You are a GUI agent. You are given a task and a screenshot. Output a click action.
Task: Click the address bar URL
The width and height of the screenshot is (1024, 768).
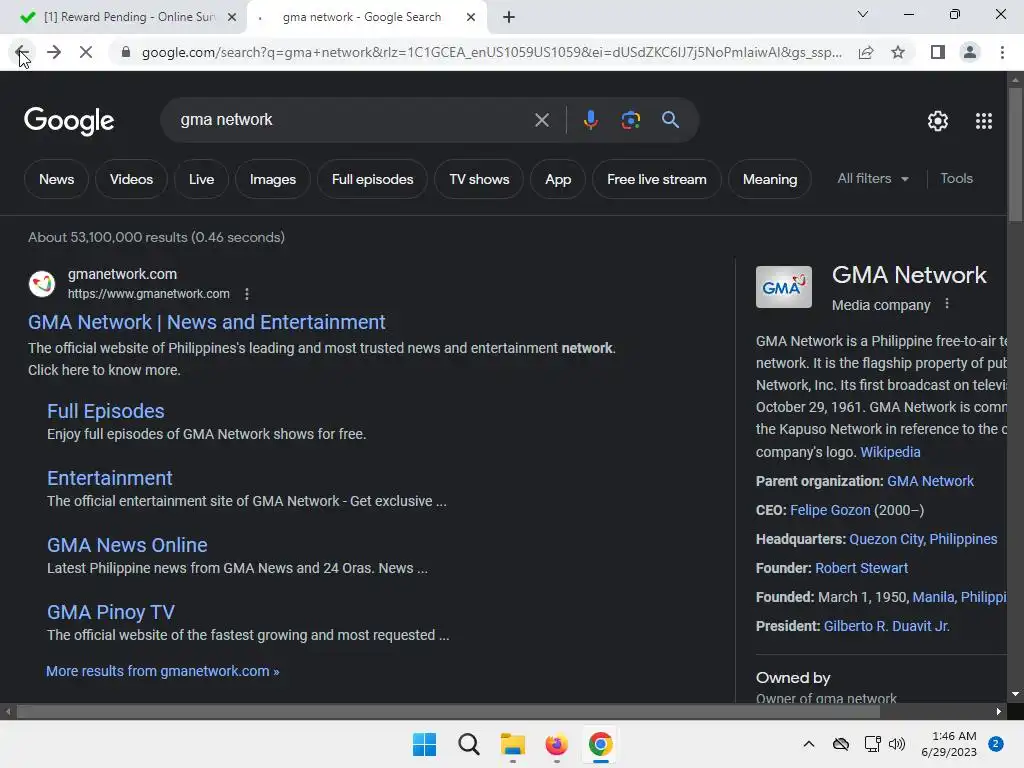[492, 52]
